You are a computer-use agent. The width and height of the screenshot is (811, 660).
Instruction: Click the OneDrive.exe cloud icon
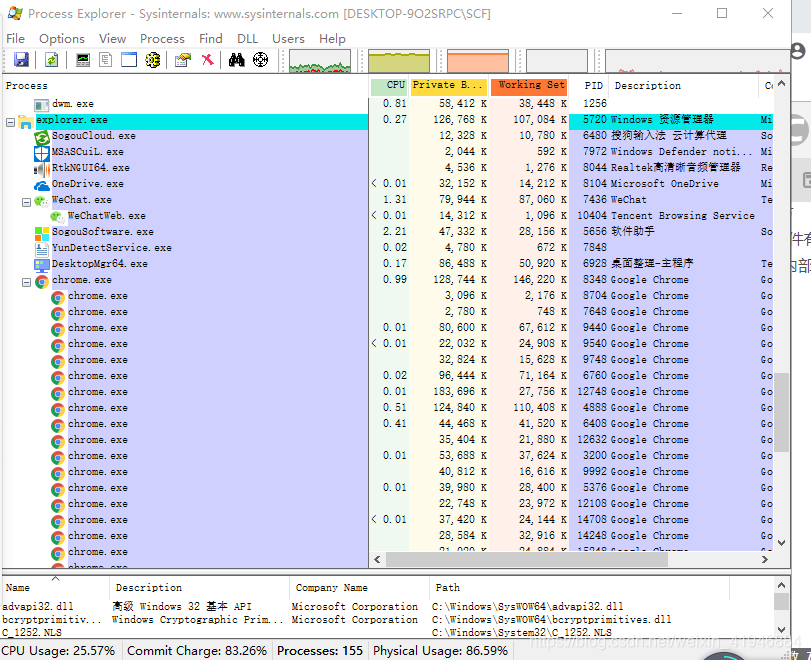[41, 185]
